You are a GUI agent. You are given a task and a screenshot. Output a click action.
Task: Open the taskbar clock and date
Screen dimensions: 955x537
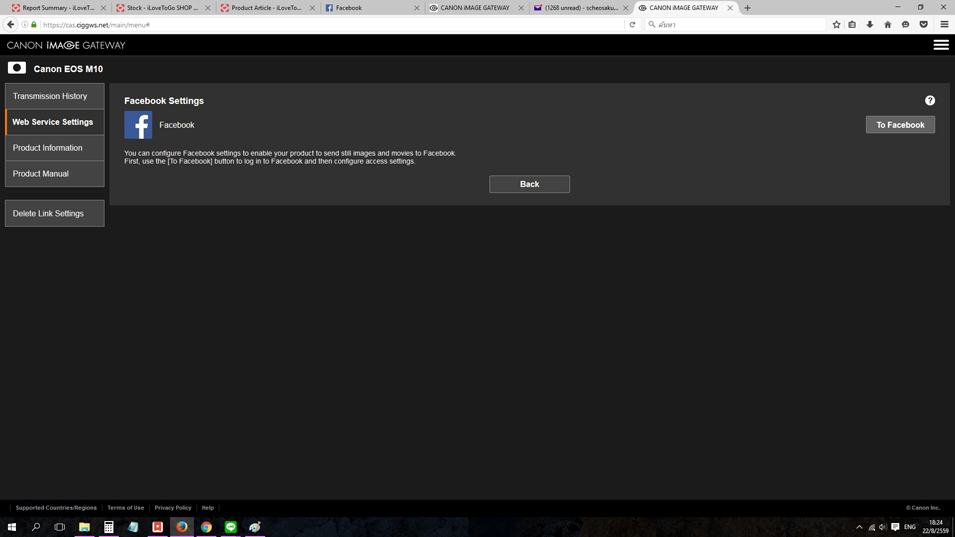coord(937,527)
